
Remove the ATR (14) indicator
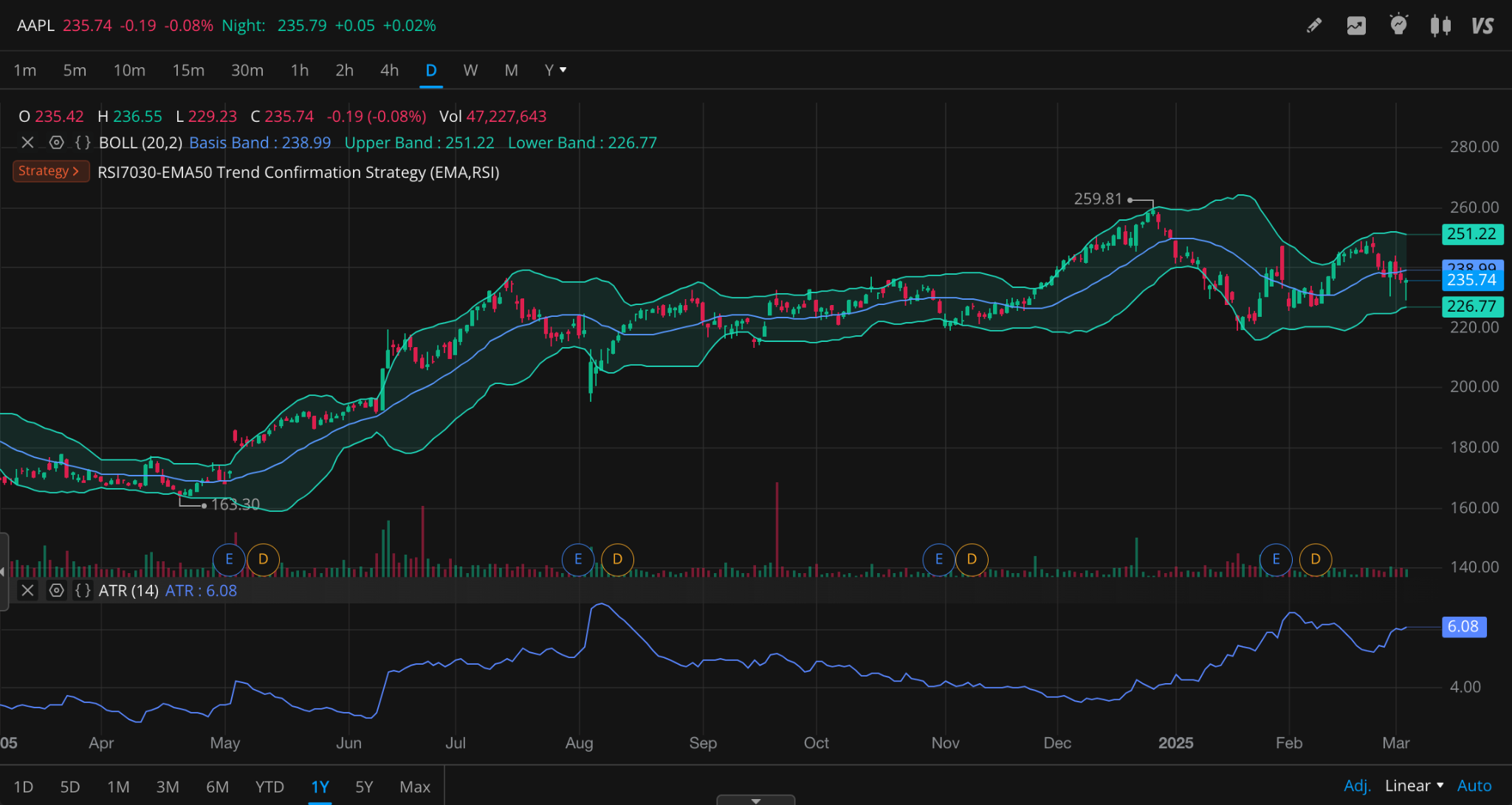(x=27, y=591)
